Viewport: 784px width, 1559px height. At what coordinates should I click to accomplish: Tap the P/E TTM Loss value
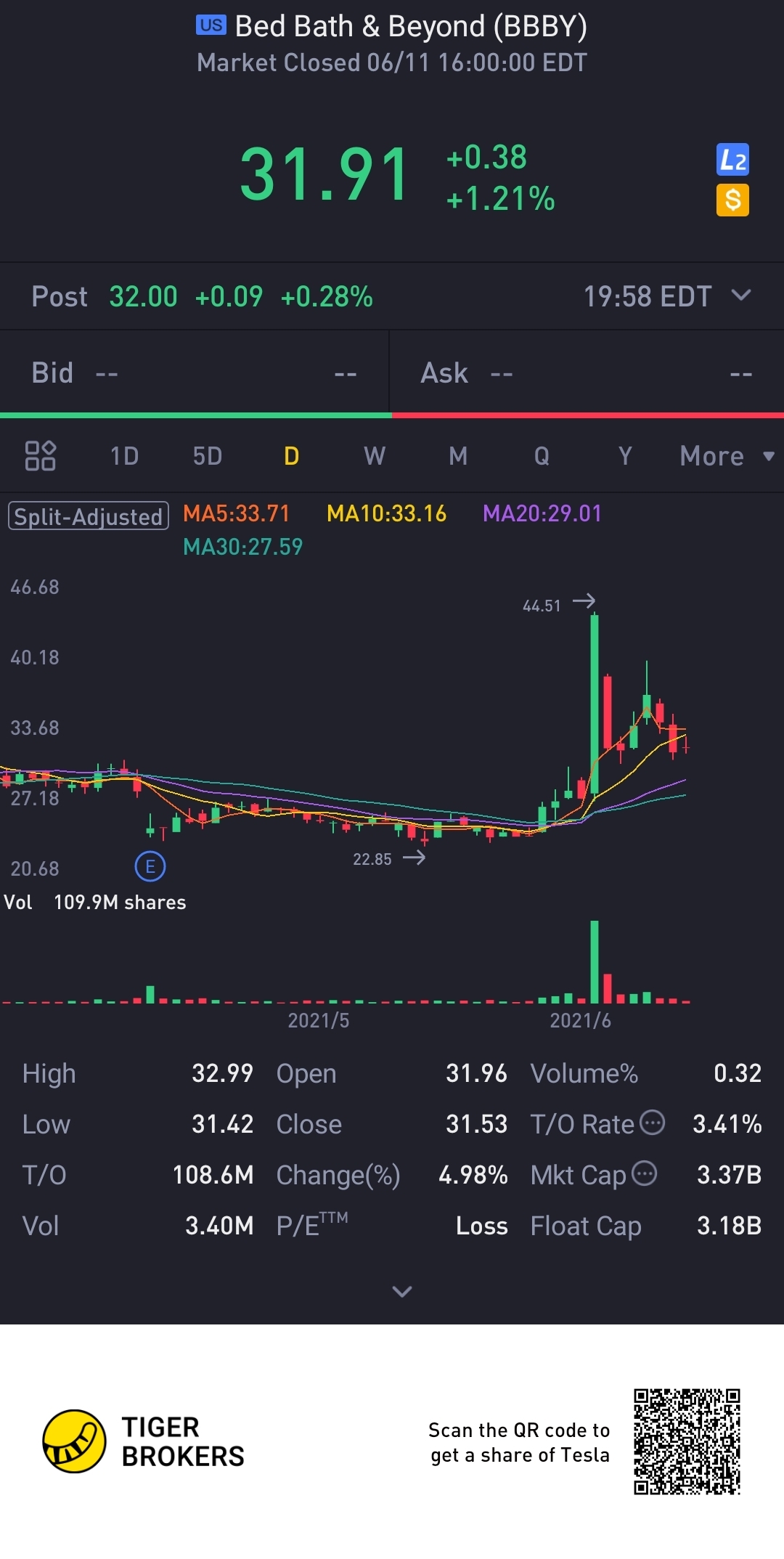tap(481, 1226)
